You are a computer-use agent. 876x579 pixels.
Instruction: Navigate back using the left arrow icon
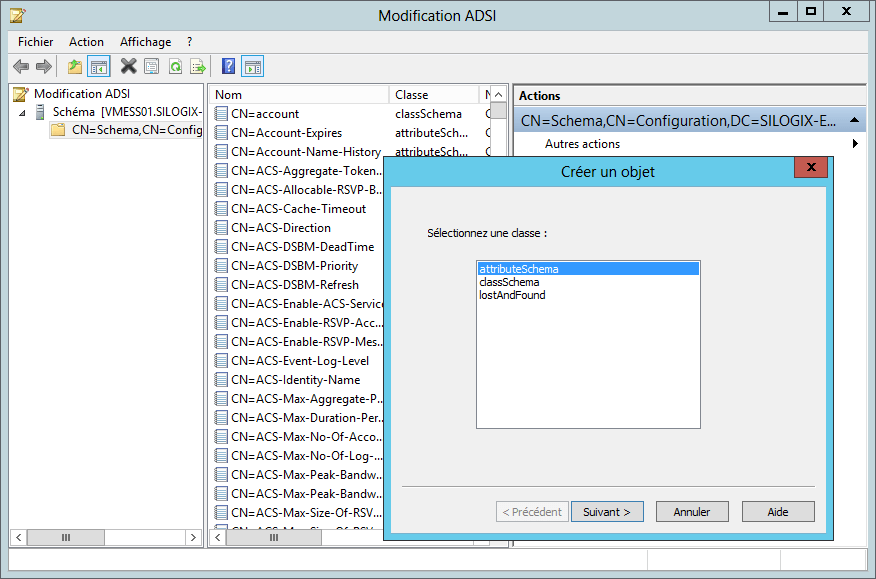21,66
